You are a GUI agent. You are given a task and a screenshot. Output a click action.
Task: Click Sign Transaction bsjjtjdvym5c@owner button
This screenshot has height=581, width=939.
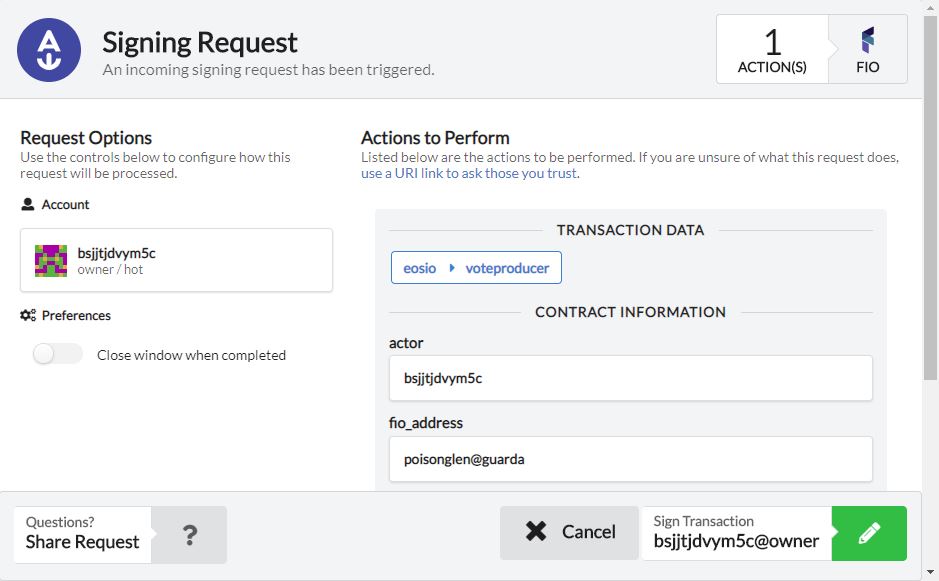pyautogui.click(x=736, y=533)
